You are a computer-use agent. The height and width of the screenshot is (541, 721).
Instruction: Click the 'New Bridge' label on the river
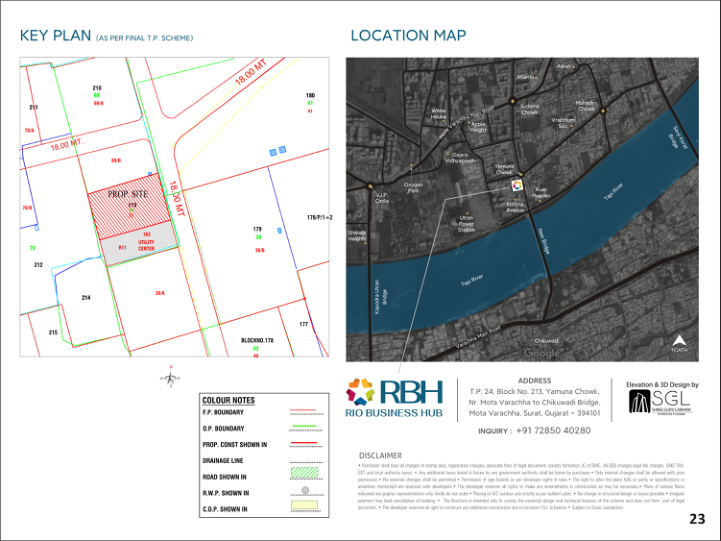[x=544, y=241]
